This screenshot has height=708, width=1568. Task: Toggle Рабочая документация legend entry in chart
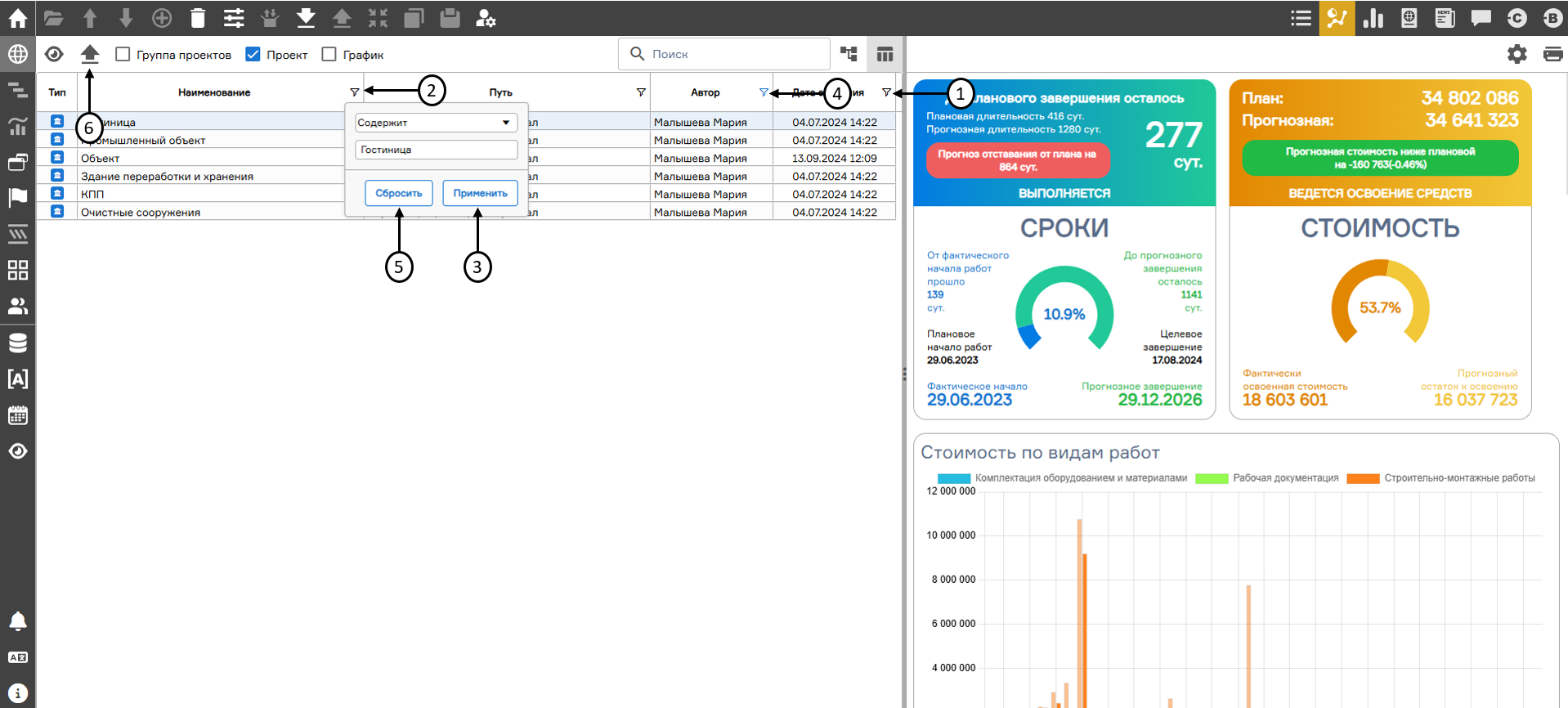pos(1267,478)
